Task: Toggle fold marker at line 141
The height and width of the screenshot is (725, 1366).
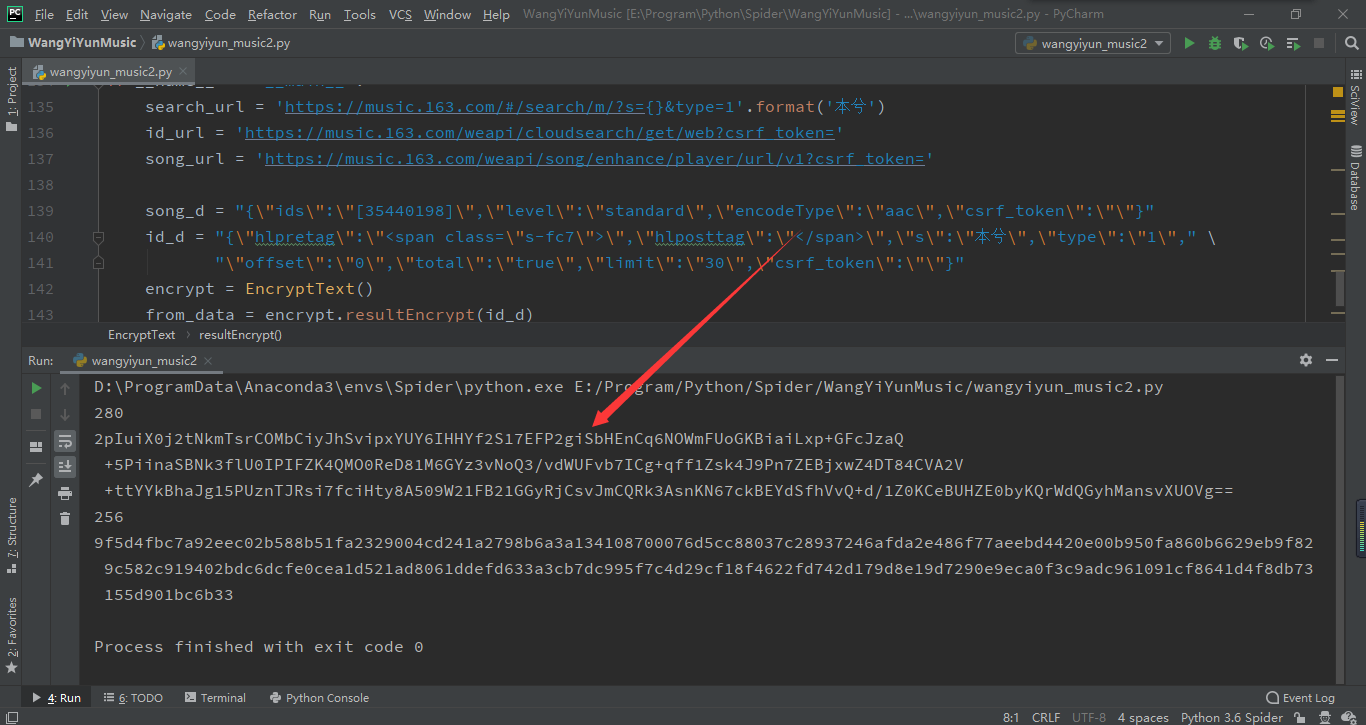Action: [98, 263]
